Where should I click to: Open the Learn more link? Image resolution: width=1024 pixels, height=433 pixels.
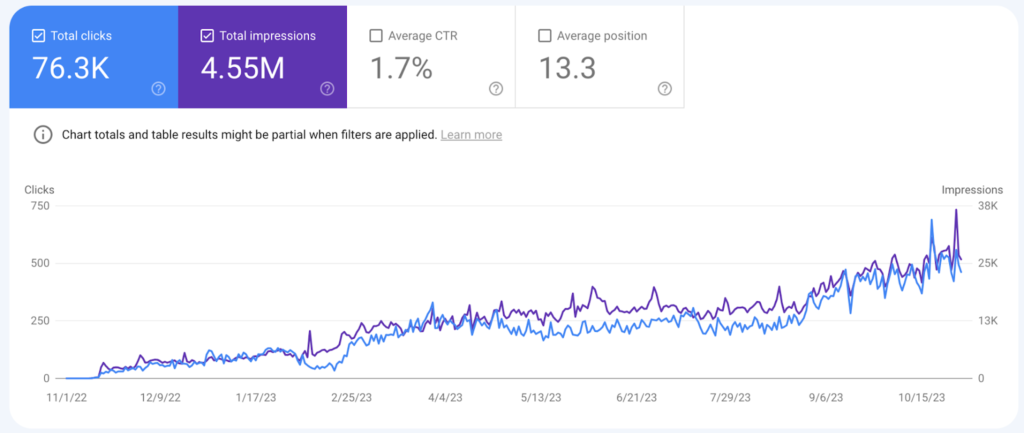click(471, 135)
